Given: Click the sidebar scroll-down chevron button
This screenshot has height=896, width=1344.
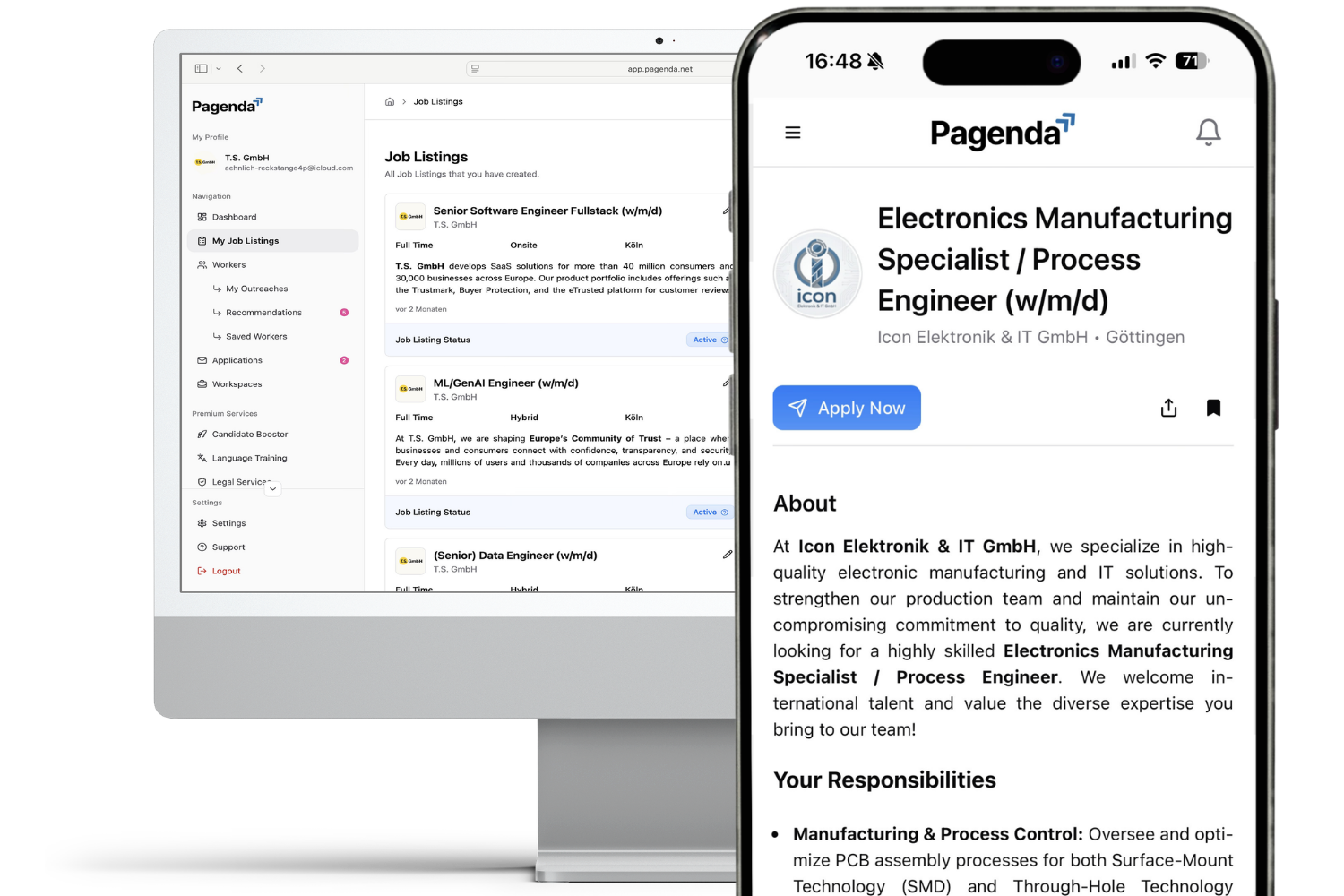Looking at the screenshot, I should click(273, 489).
